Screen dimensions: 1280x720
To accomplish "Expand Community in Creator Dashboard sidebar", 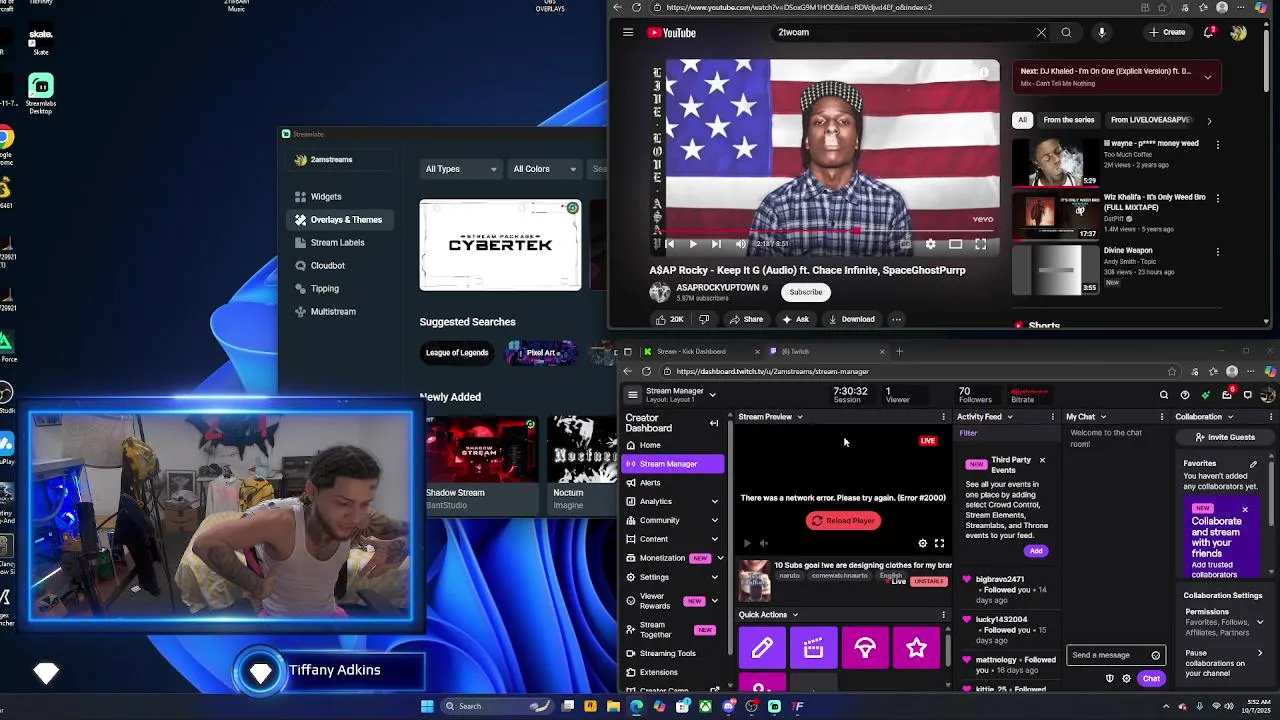I will coord(714,520).
